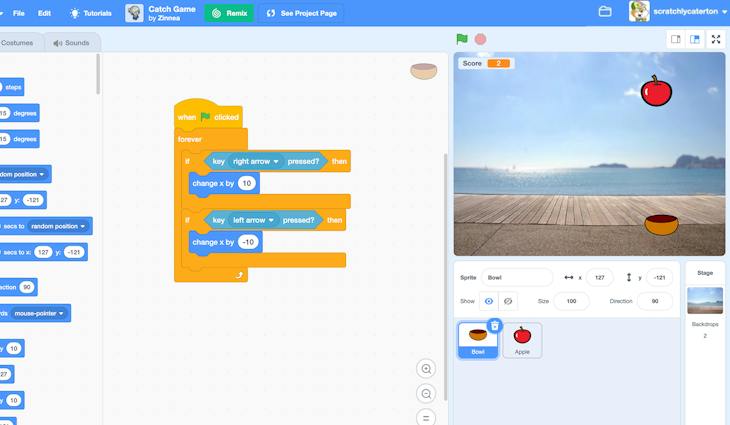Viewport: 730px width, 425px height.
Task: Show the sprite using the eye icon
Action: click(489, 301)
